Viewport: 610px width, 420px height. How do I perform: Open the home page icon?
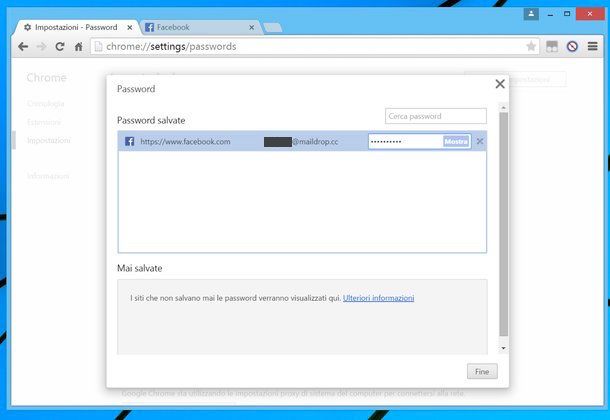click(x=79, y=47)
